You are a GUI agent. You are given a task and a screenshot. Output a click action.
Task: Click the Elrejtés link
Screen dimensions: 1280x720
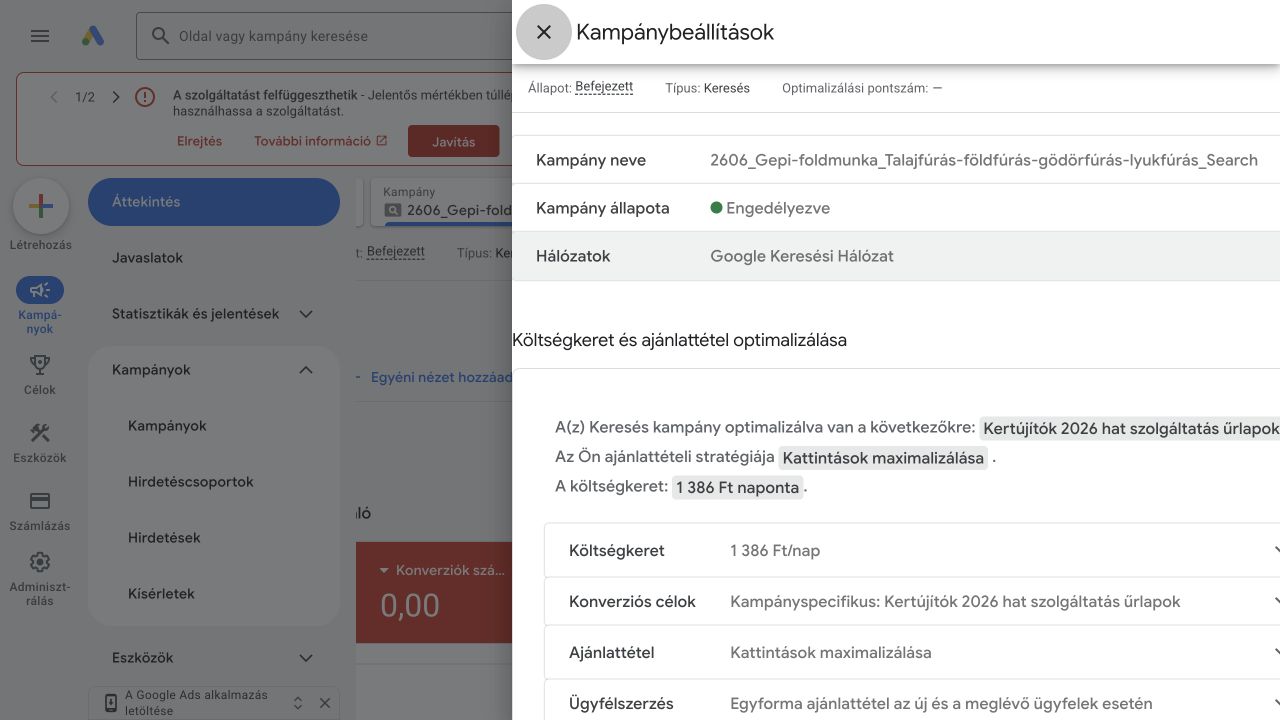[x=199, y=141]
